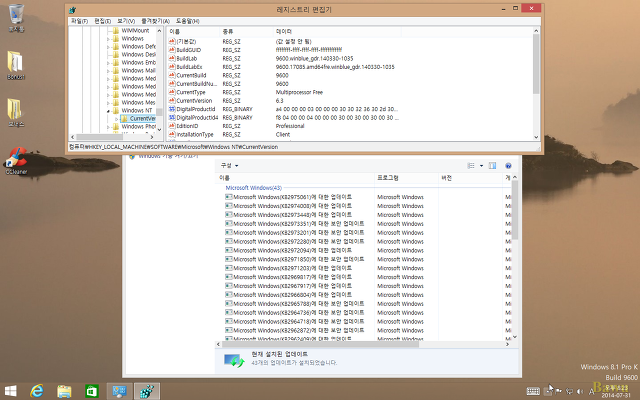Click the string icon of the CurrentBuild value

172,75
